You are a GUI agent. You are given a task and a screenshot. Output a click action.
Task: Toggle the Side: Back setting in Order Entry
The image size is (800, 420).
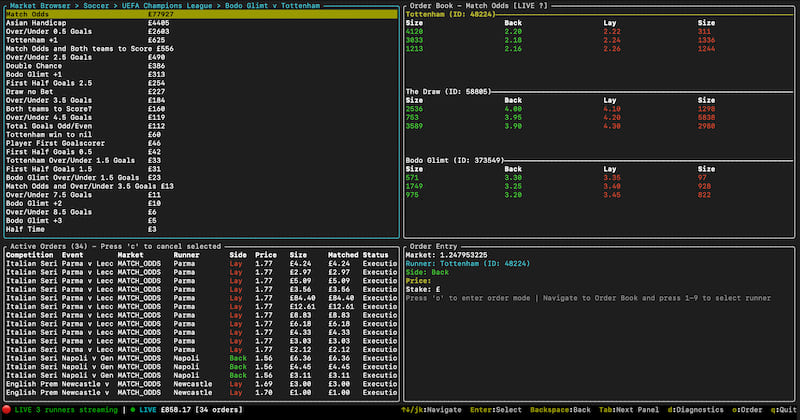click(427, 272)
